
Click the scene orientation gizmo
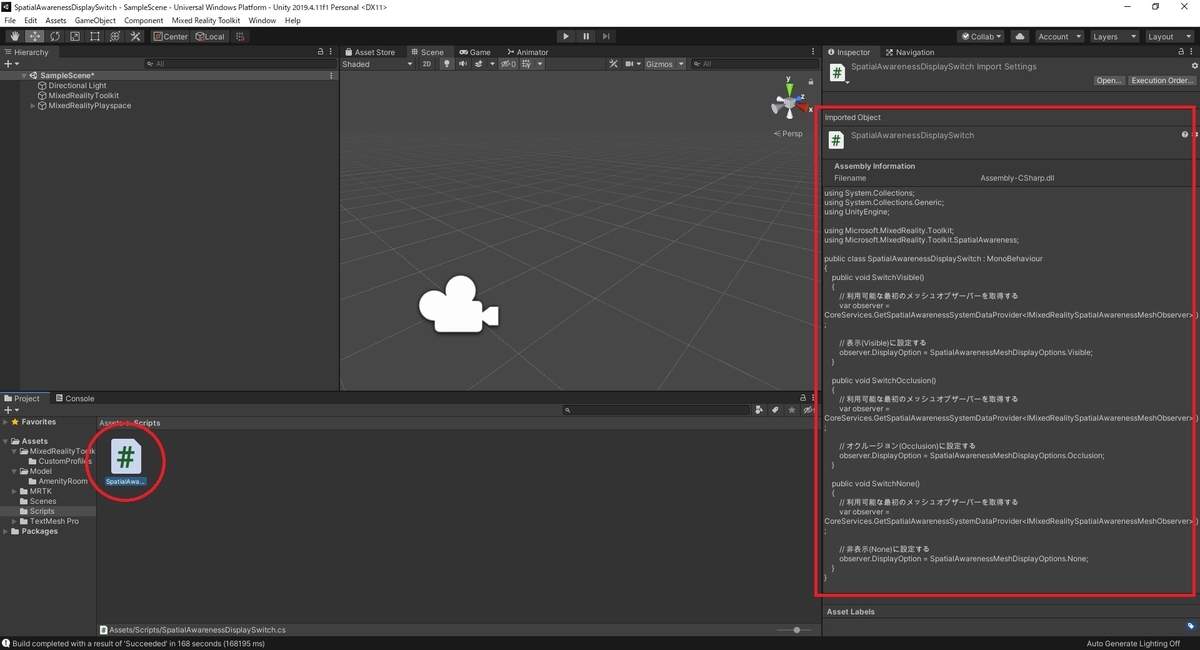(788, 101)
